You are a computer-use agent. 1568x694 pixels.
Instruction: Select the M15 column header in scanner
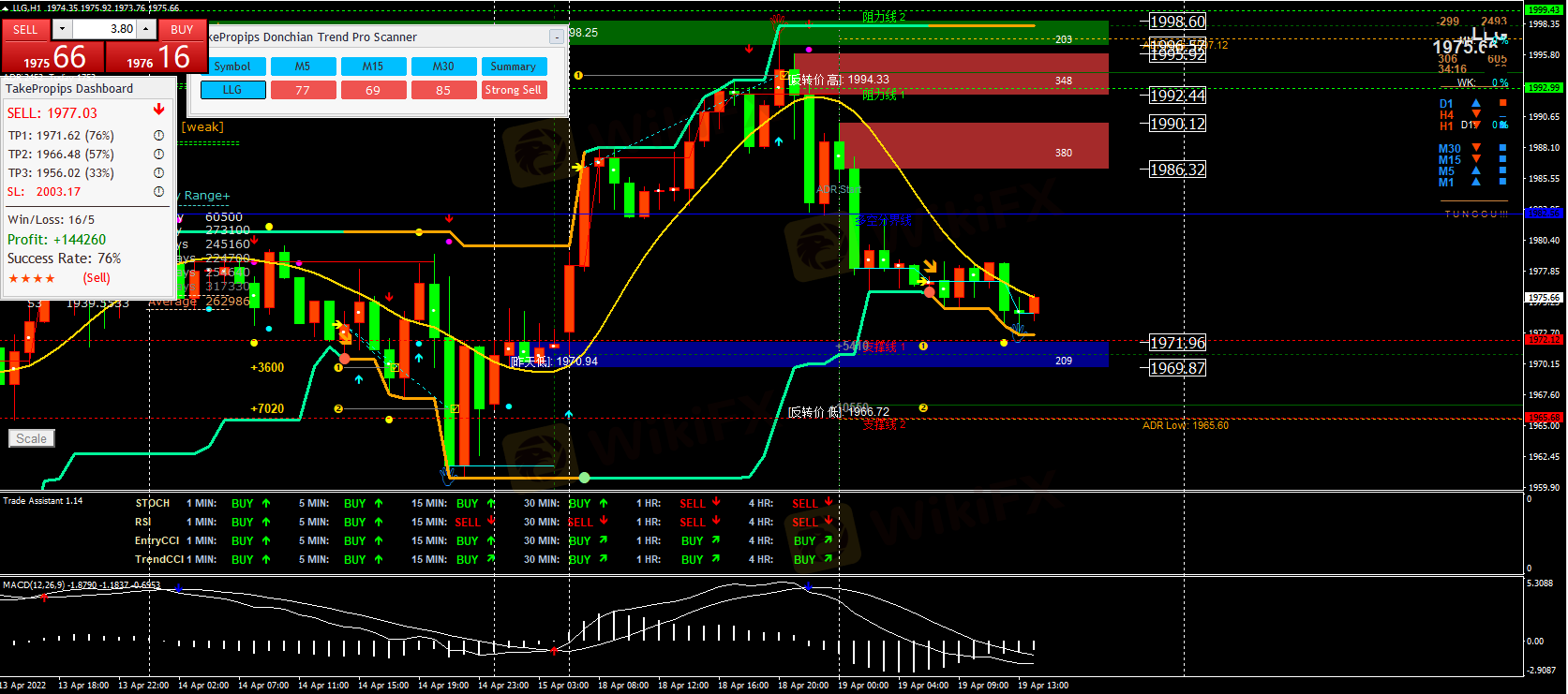coord(373,66)
